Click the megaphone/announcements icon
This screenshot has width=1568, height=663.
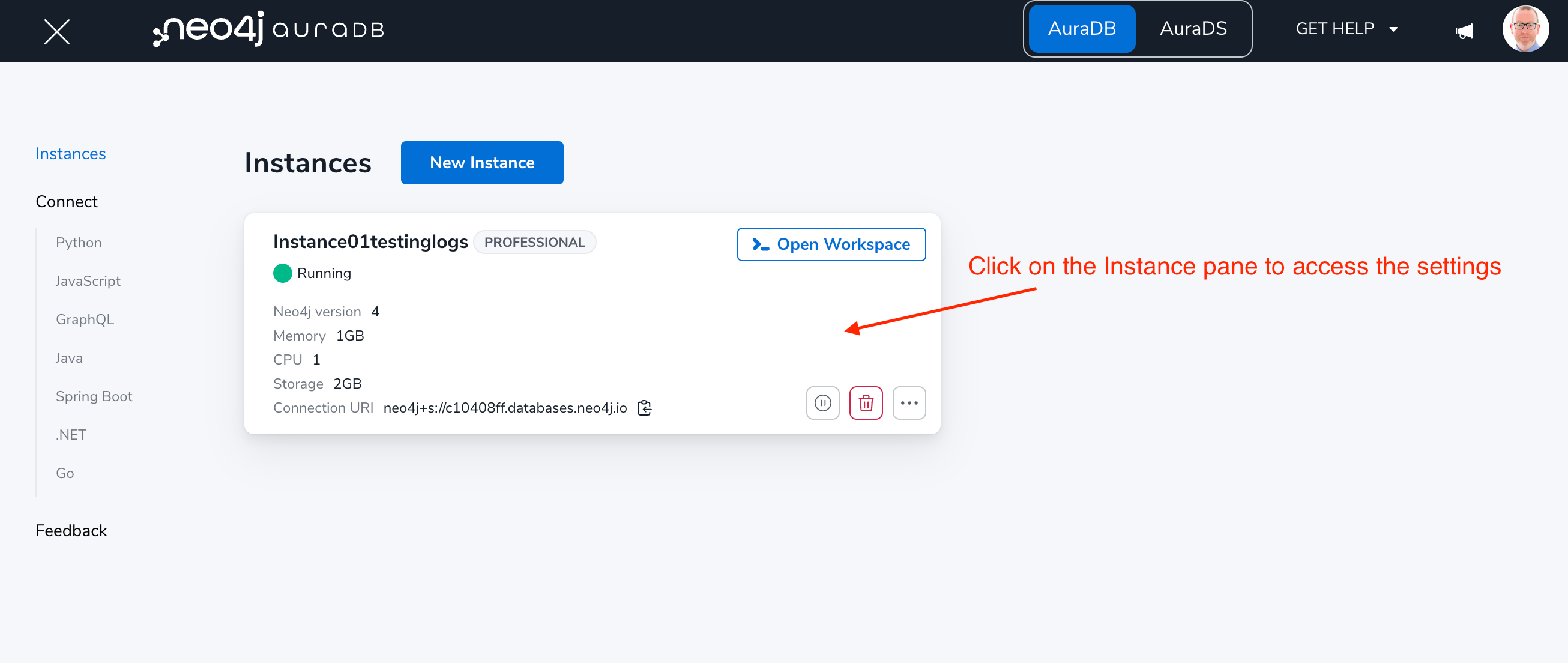1462,29
